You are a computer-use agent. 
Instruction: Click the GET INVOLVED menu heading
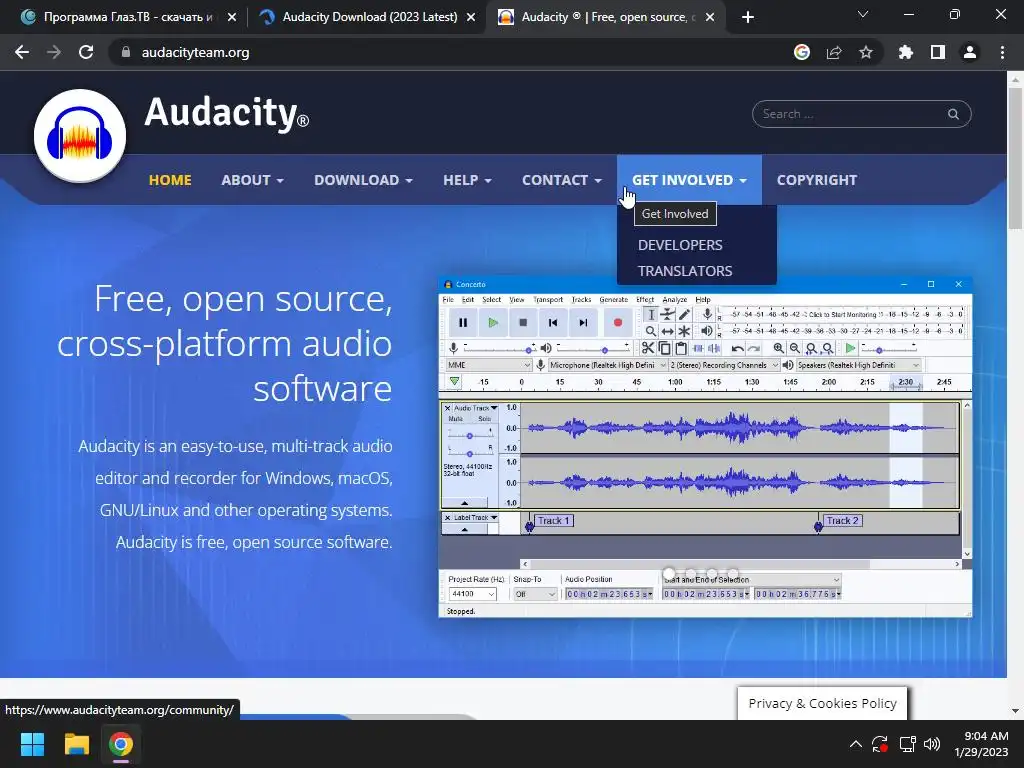tap(689, 180)
